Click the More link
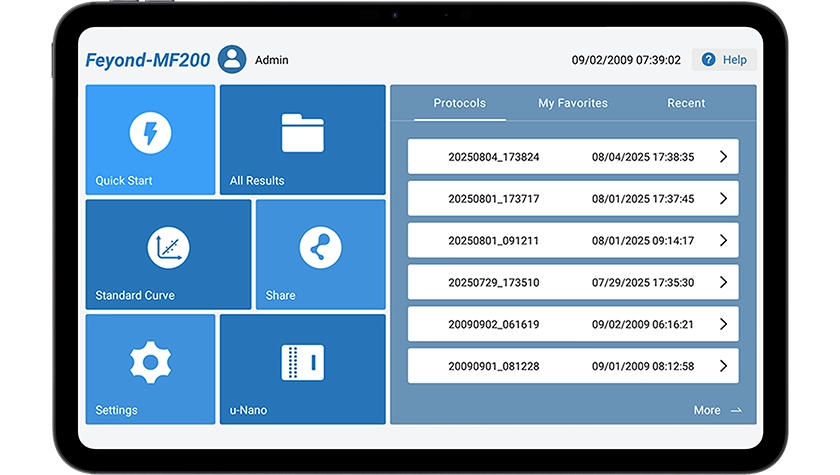Image resolution: width=840 pixels, height=475 pixels. pyautogui.click(x=717, y=410)
